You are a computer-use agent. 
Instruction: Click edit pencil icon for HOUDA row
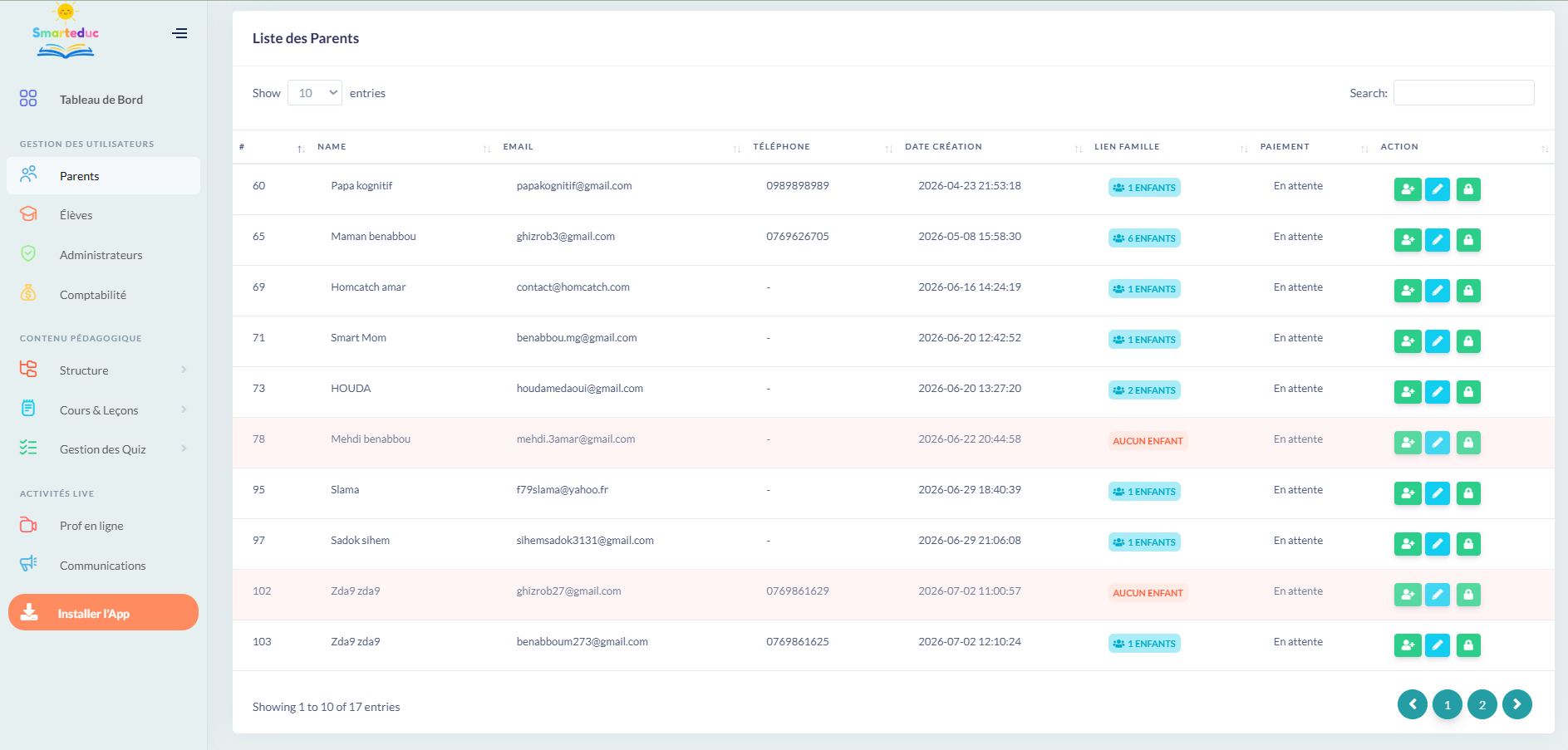point(1437,392)
